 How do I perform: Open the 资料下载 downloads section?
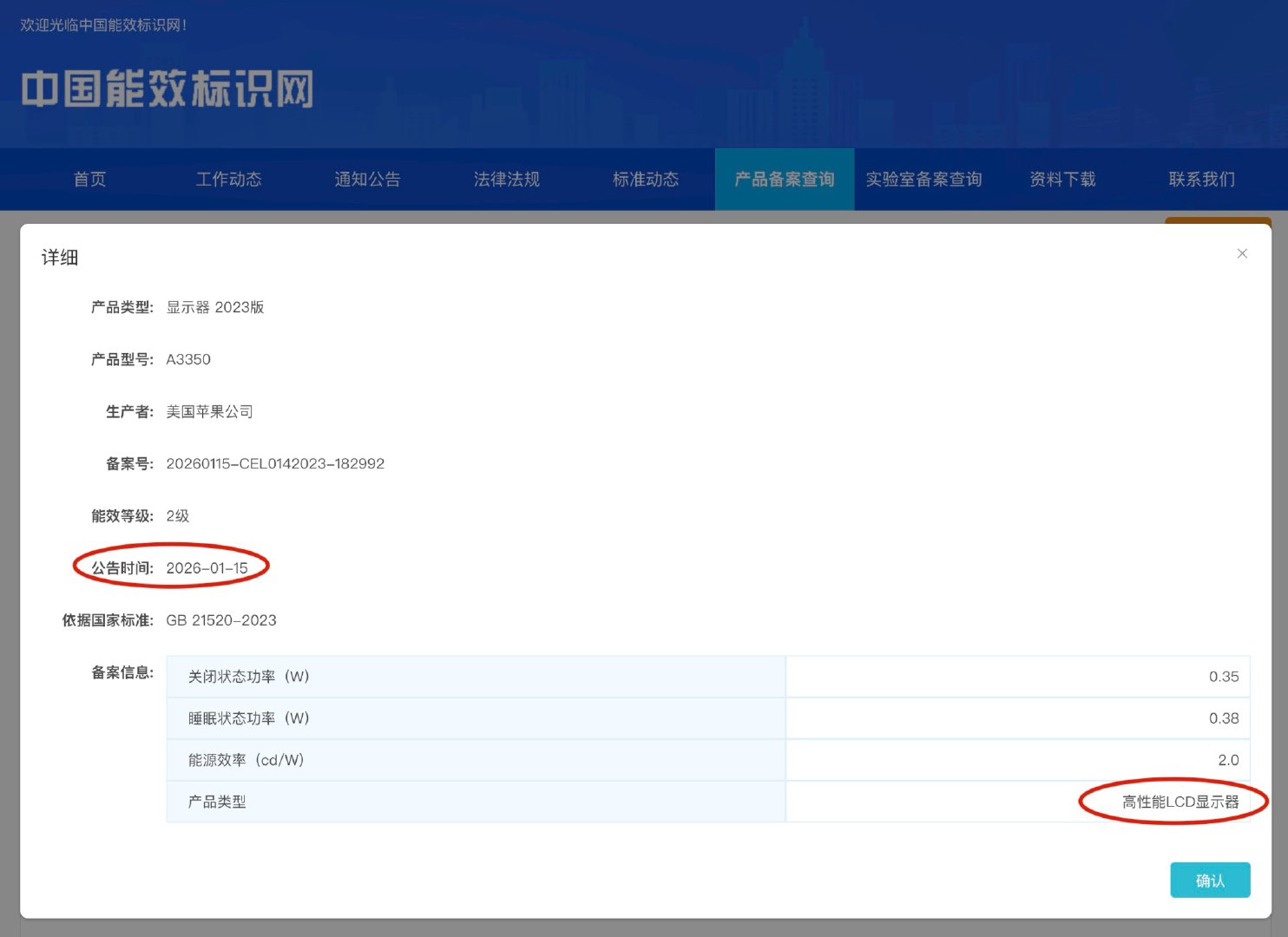point(1062,179)
